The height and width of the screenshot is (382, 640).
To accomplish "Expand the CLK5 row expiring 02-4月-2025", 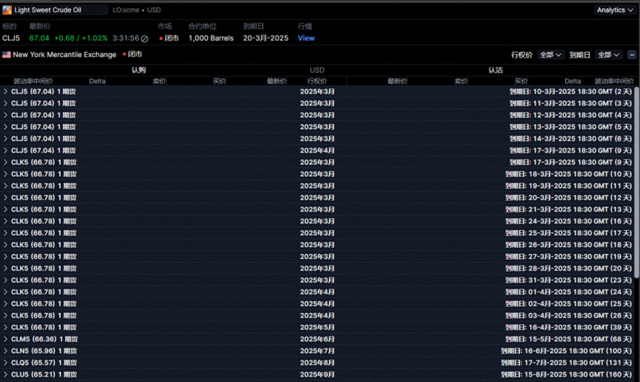I will [5, 304].
